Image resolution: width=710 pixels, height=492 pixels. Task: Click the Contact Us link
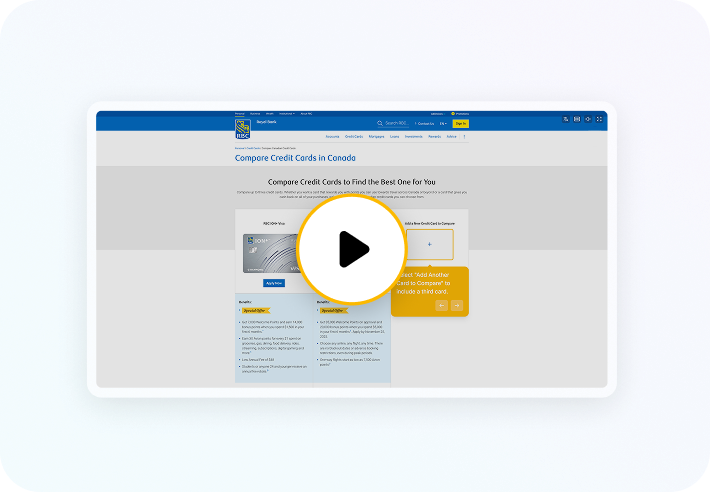pyautogui.click(x=425, y=124)
